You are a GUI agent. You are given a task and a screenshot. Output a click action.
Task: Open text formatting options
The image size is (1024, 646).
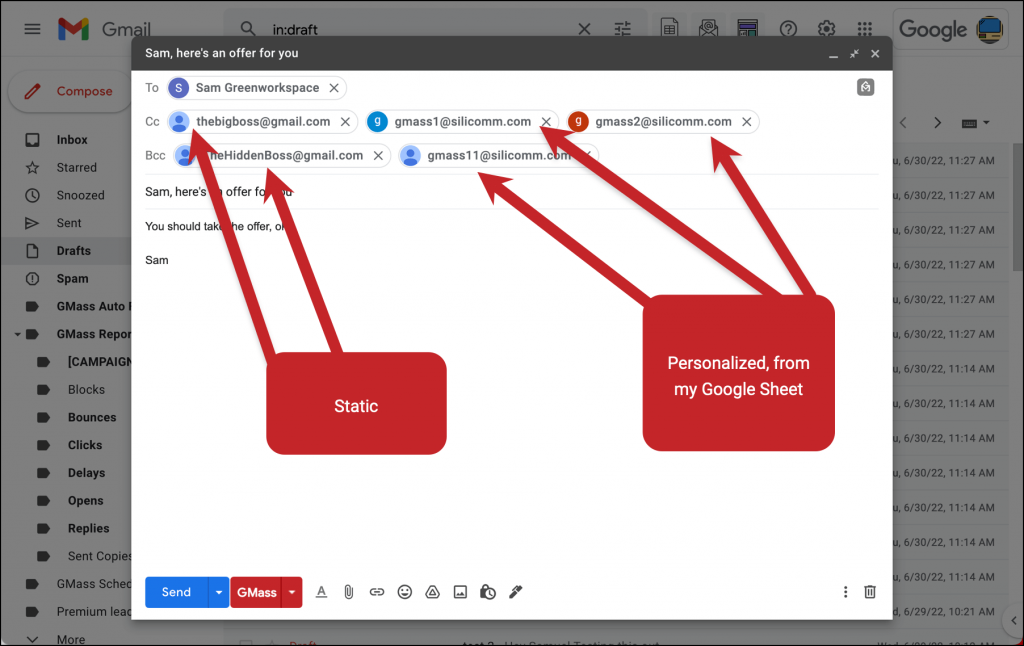[321, 591]
